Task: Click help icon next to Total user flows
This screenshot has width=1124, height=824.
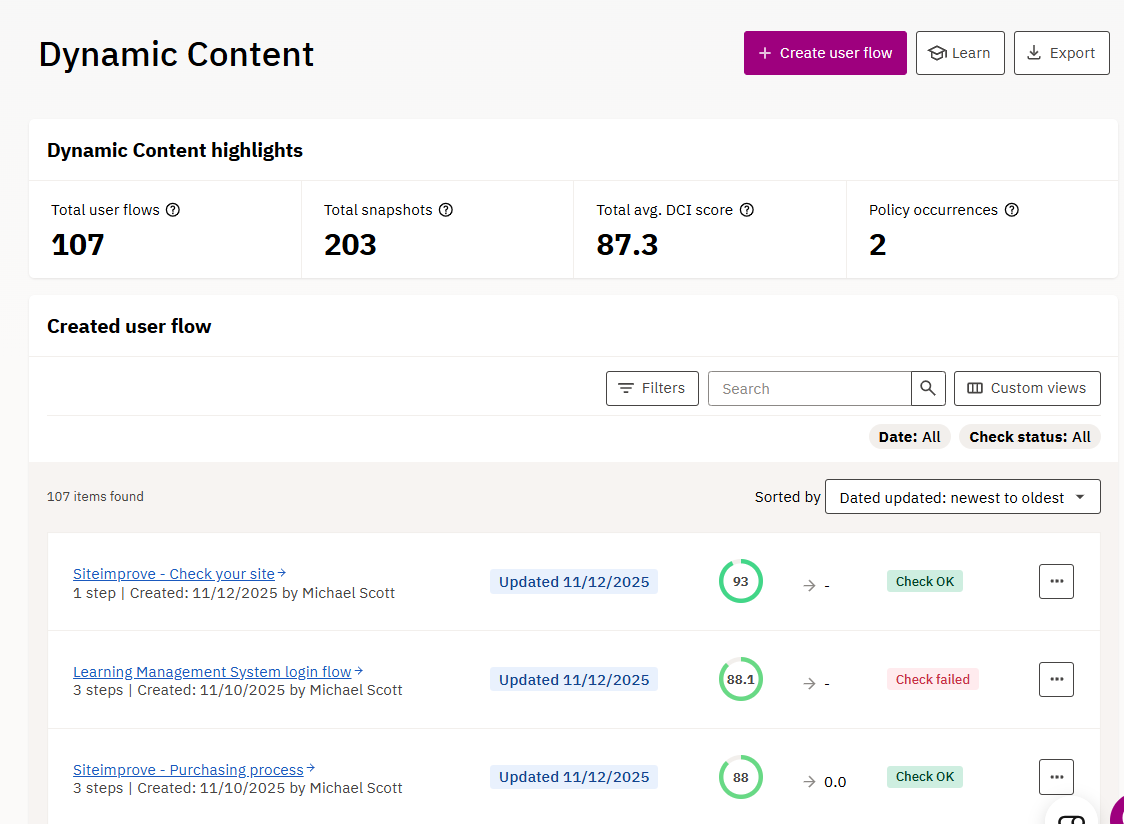Action: [x=173, y=210]
